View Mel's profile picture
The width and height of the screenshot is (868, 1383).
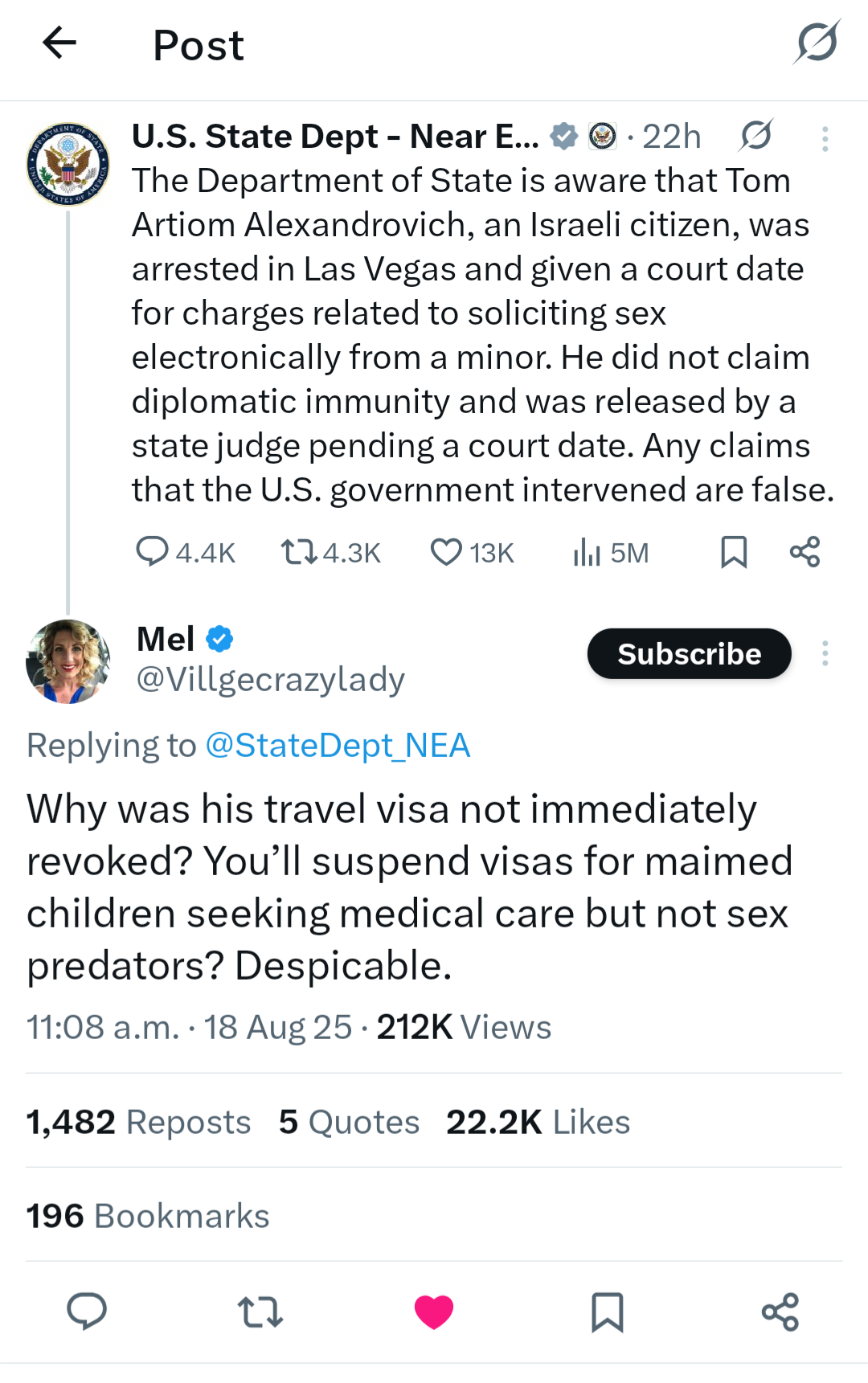coord(68,661)
